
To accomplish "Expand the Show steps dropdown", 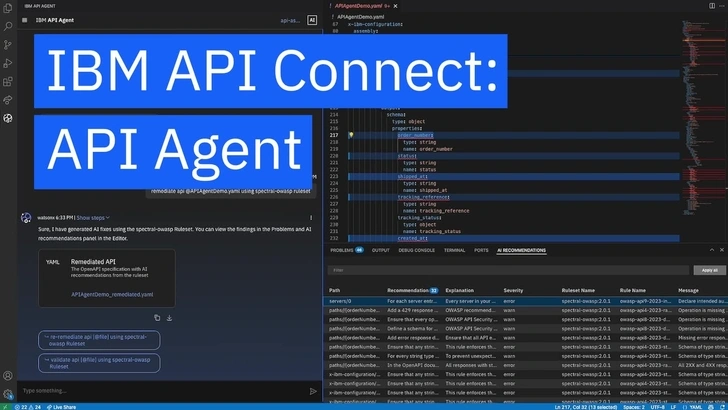I will coord(93,217).
